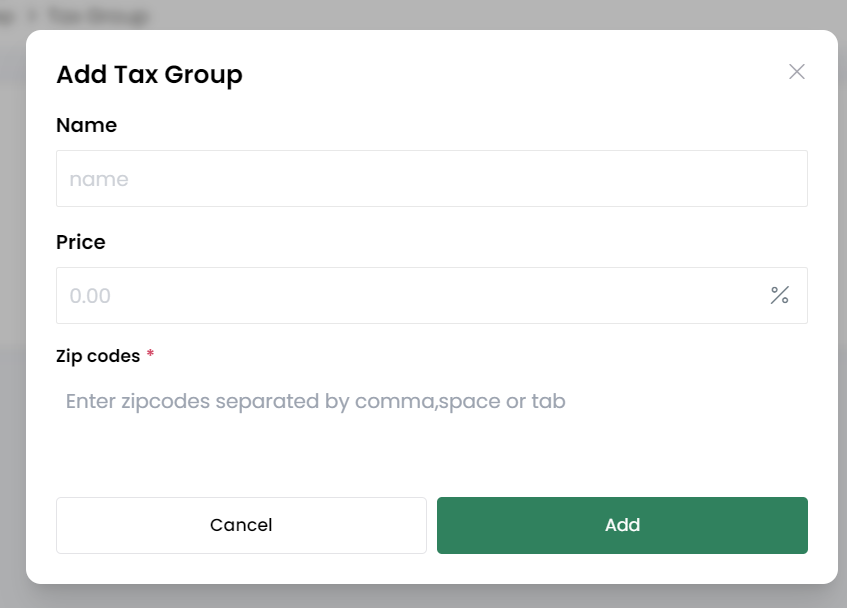This screenshot has height=608, width=847.
Task: Click the Cancel button
Action: (x=241, y=525)
